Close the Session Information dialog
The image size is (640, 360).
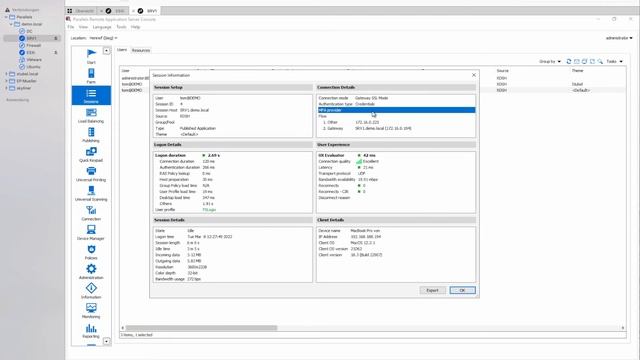click(x=473, y=75)
